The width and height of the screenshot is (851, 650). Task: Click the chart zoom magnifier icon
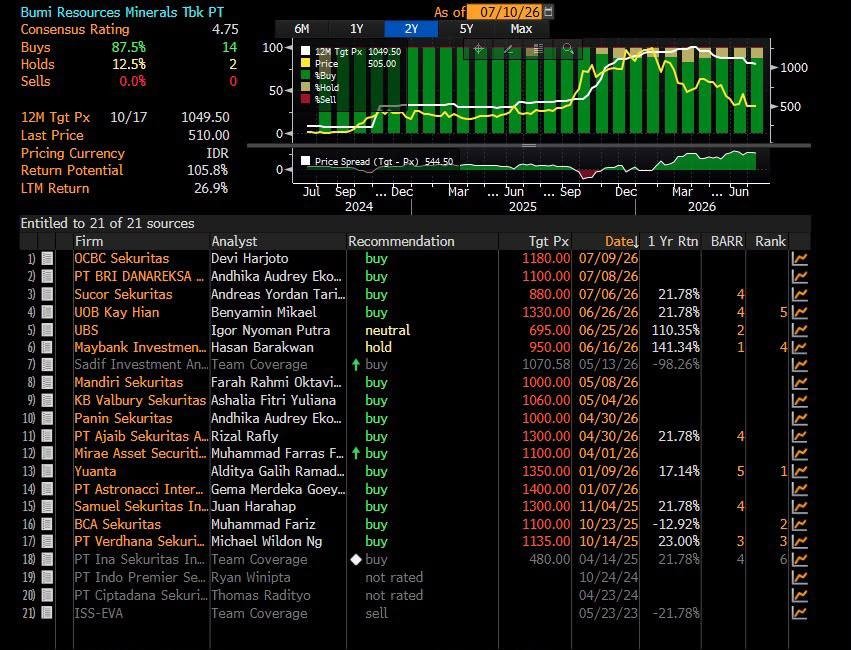pos(568,49)
